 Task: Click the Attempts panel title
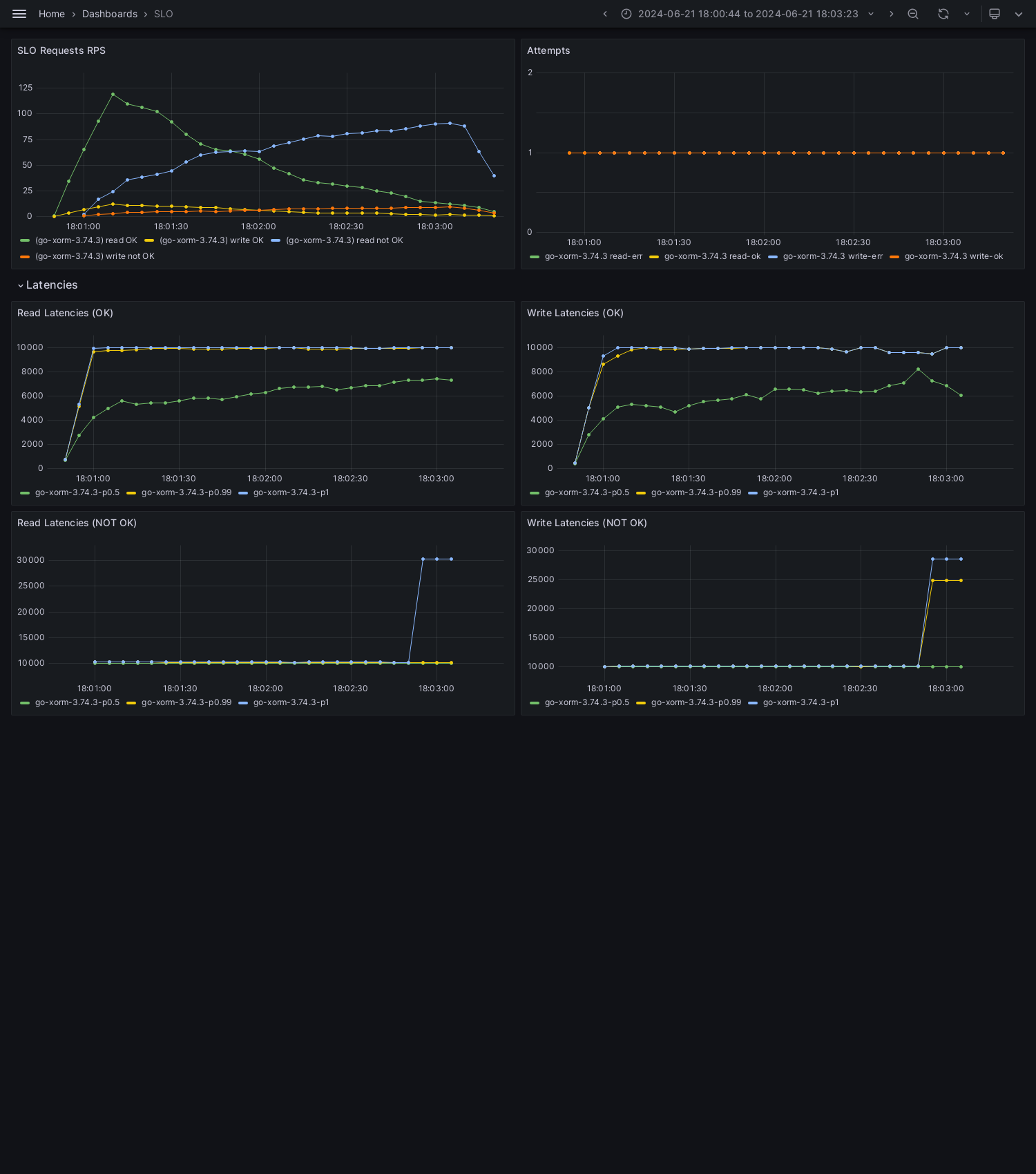548,50
